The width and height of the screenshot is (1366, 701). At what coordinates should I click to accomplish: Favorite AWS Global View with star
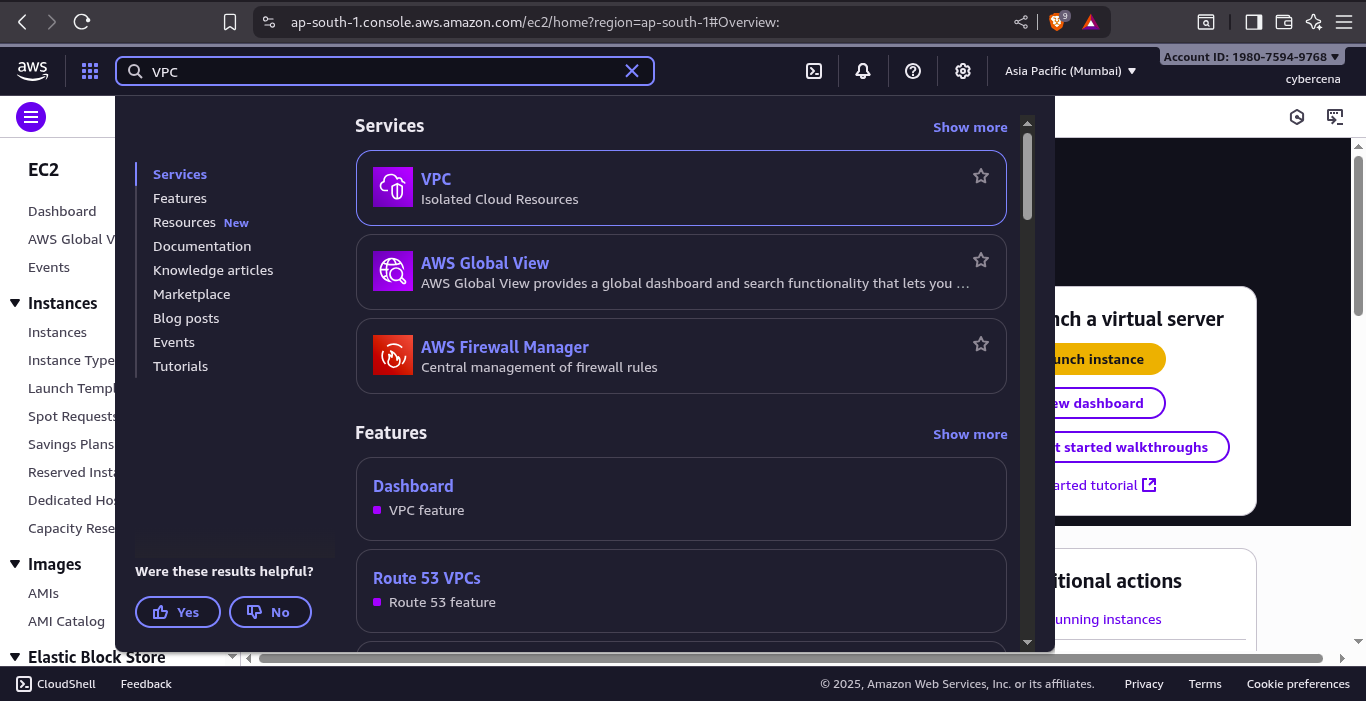pyautogui.click(x=981, y=260)
